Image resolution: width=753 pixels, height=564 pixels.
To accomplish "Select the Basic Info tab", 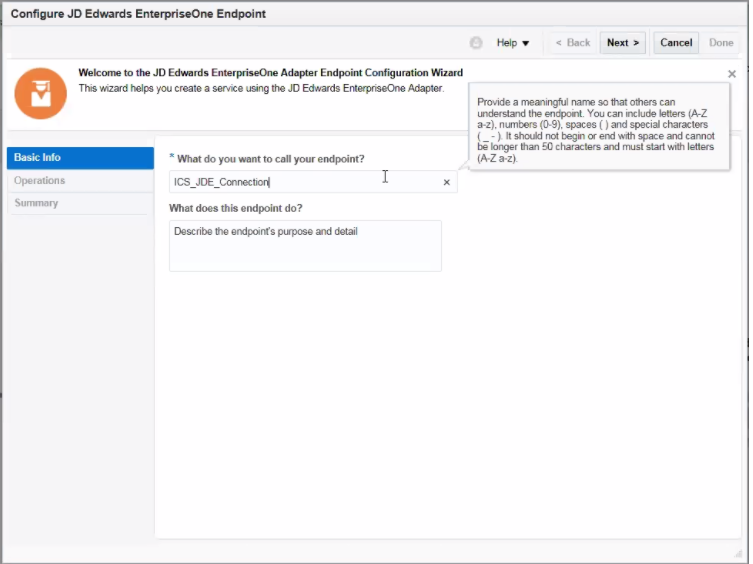I will pyautogui.click(x=80, y=158).
